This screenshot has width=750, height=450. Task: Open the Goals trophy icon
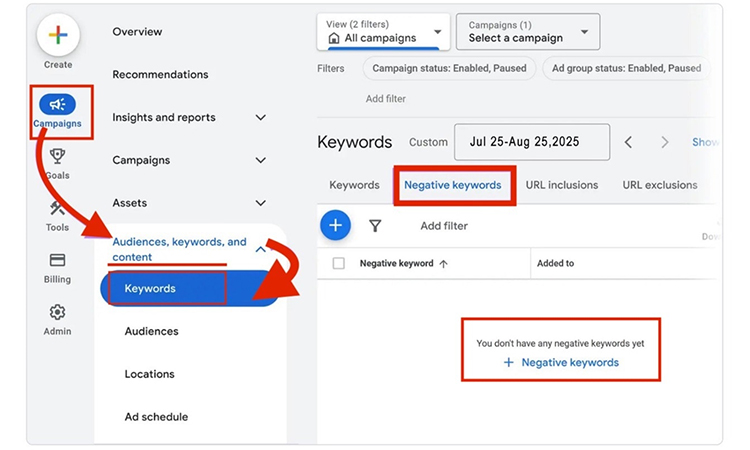57,156
